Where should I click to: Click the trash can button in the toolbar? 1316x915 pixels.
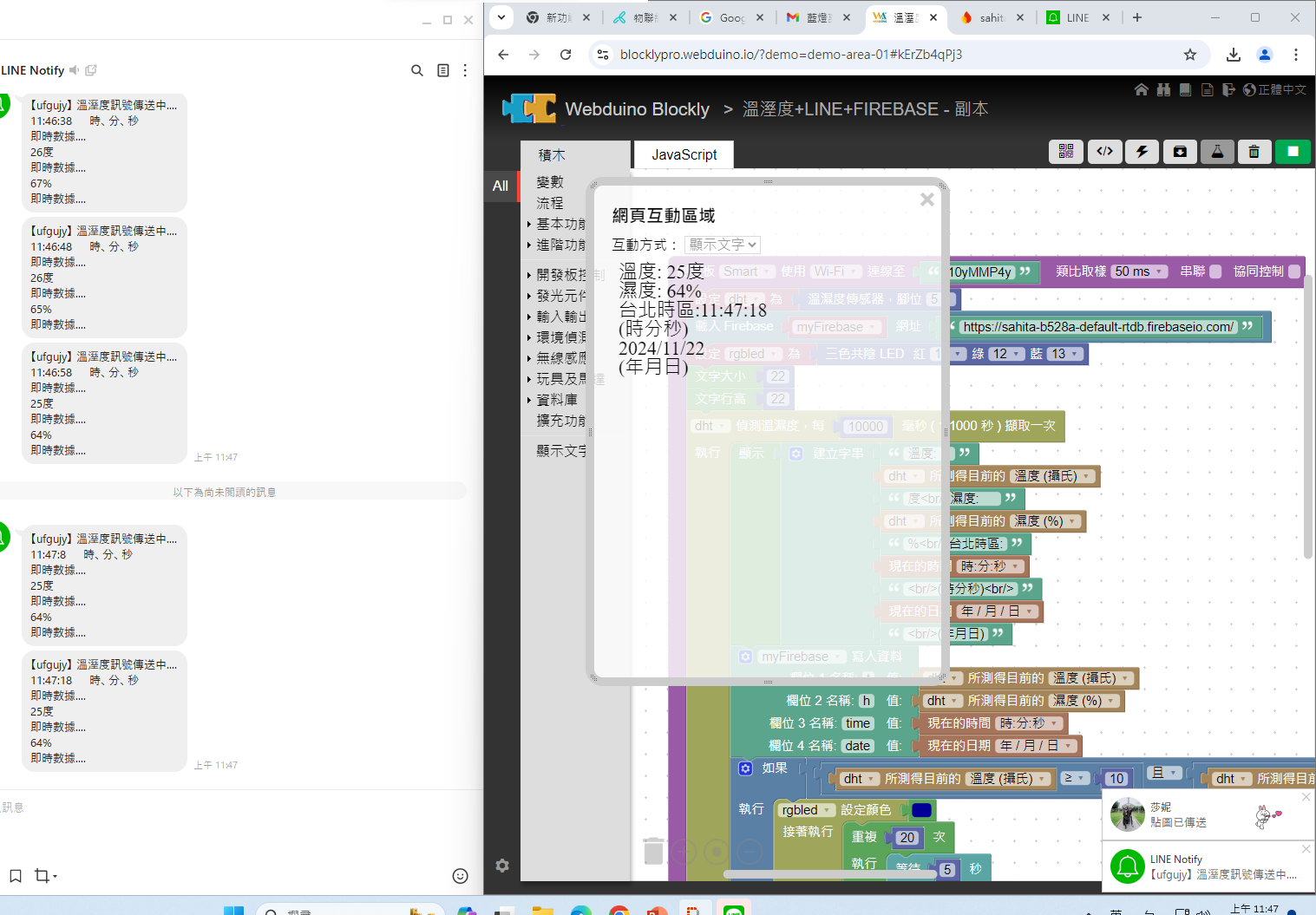tap(1254, 152)
